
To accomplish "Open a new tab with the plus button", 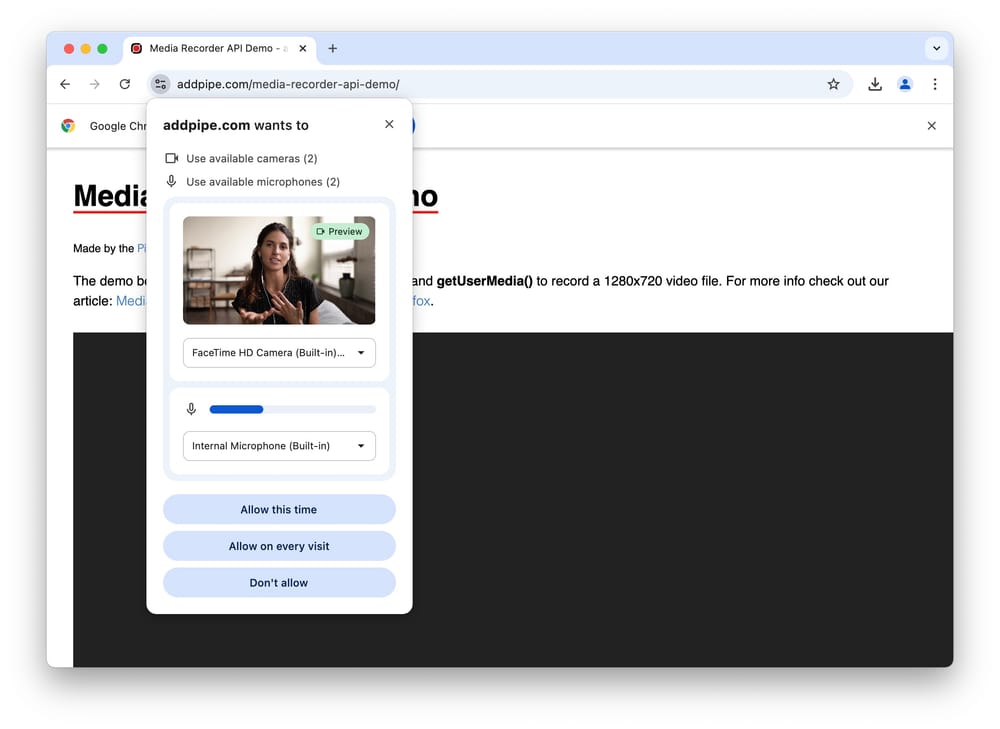I will click(332, 48).
